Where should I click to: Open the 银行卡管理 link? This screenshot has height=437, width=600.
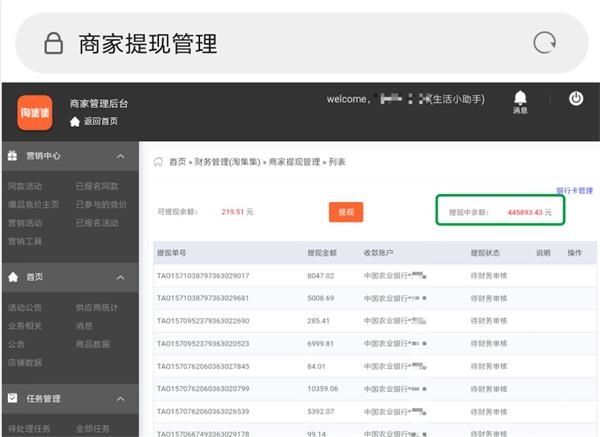[x=574, y=190]
